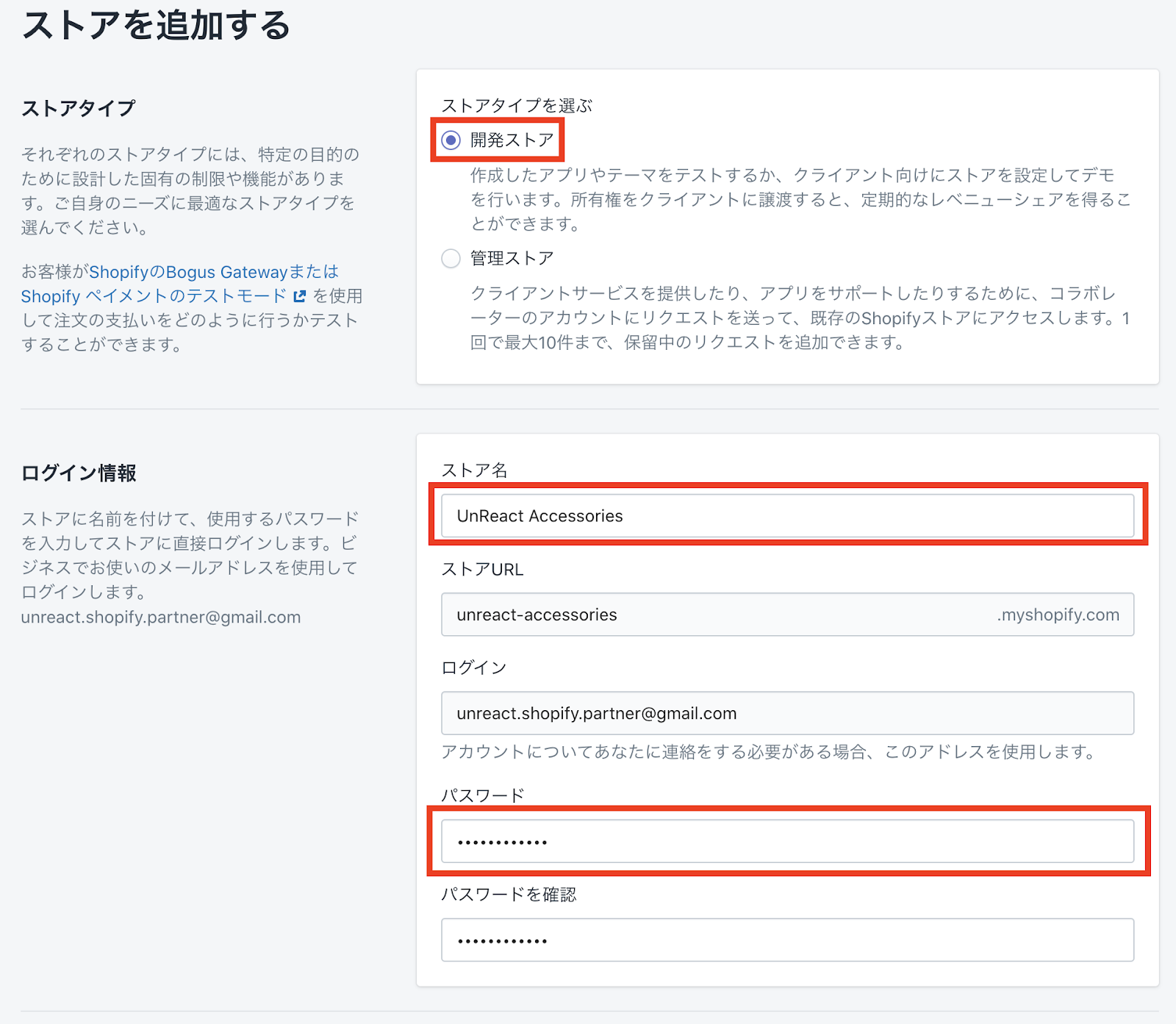Click the ストアタイプ section heading
The width and height of the screenshot is (1176, 1024).
click(x=78, y=109)
